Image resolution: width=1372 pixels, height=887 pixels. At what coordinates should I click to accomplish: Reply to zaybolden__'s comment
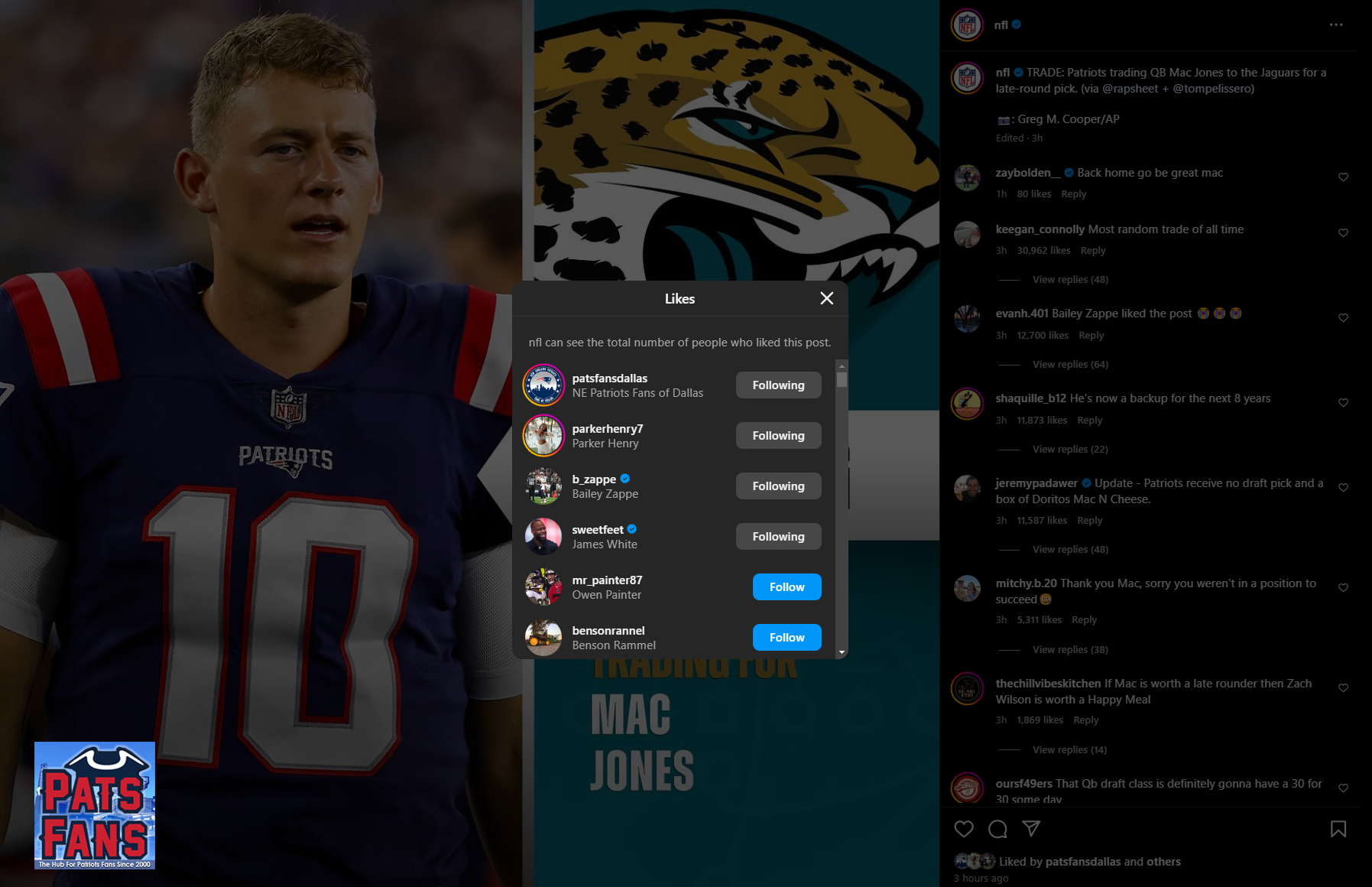pyautogui.click(x=1073, y=193)
